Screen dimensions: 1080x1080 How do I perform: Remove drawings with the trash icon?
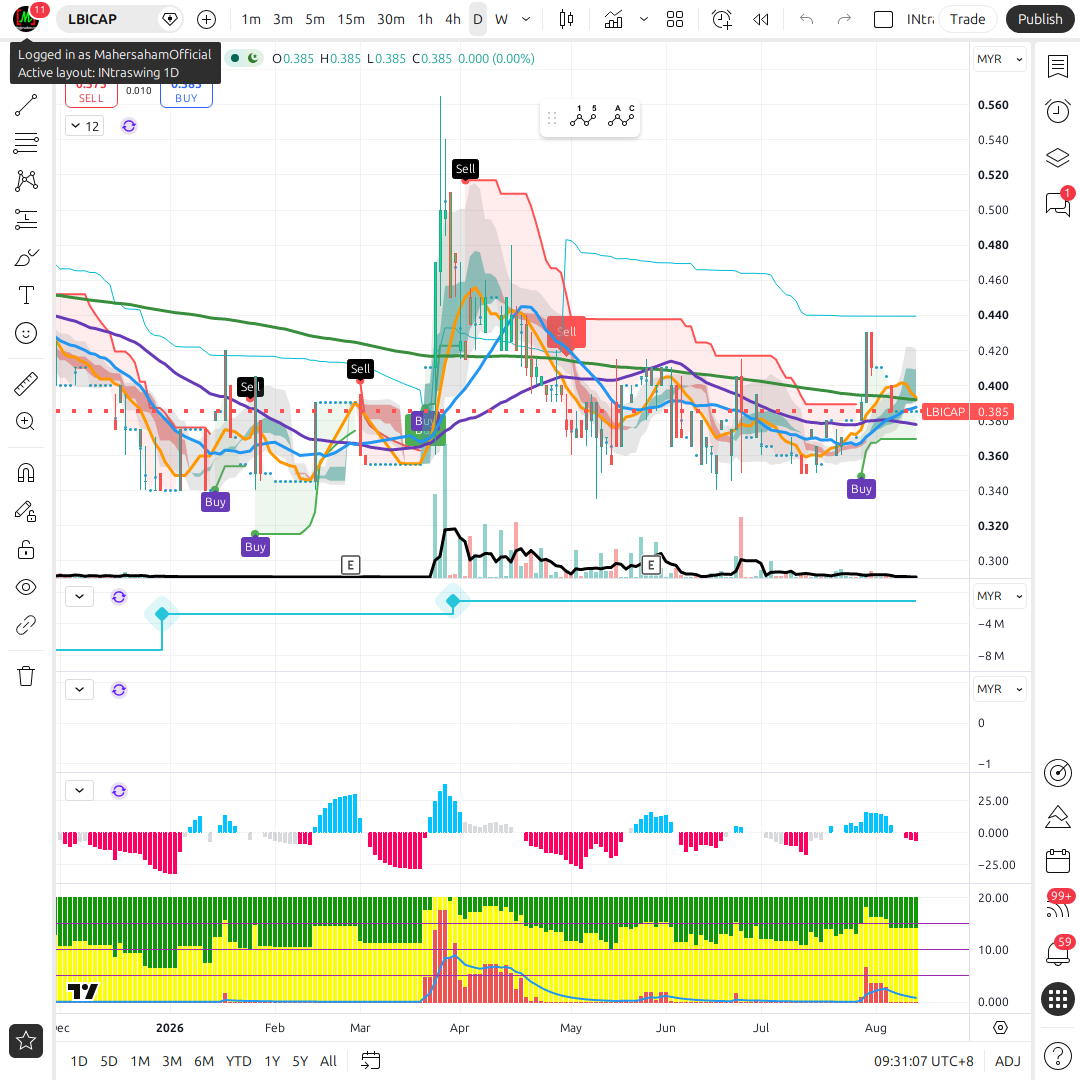click(26, 676)
